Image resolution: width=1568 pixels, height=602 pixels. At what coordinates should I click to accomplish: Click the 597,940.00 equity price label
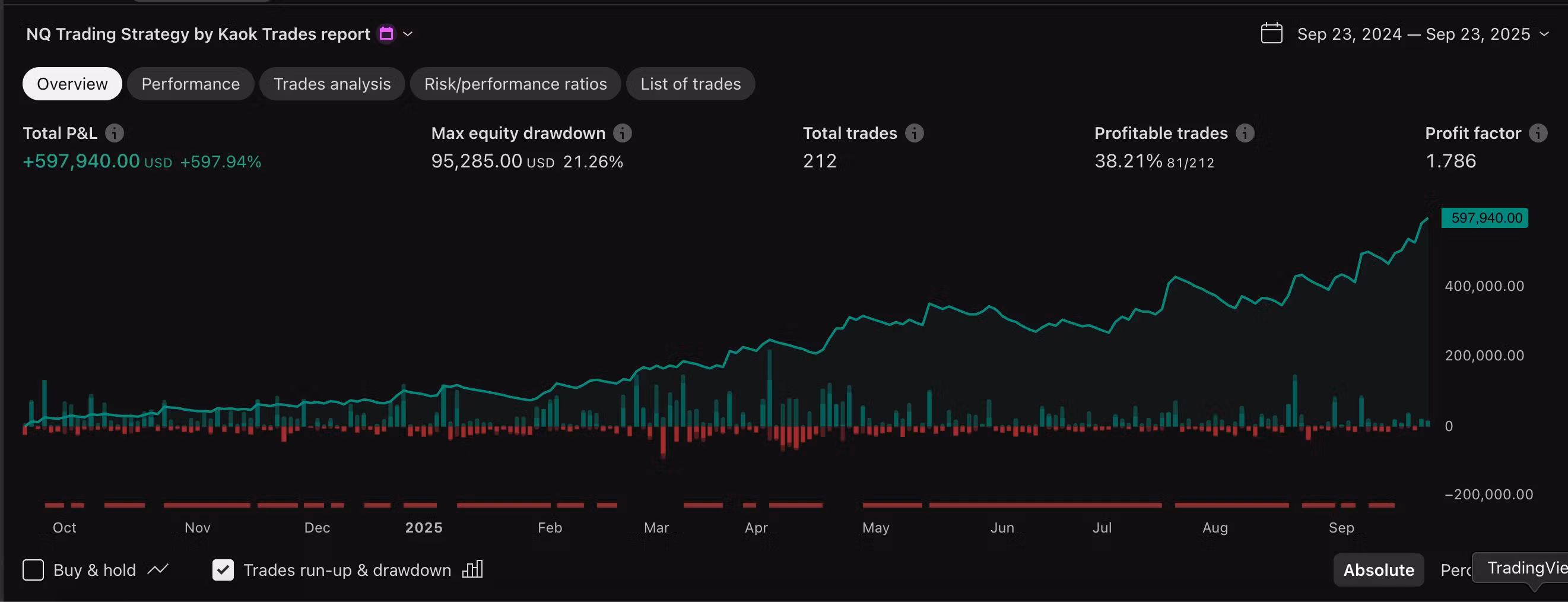point(1484,218)
